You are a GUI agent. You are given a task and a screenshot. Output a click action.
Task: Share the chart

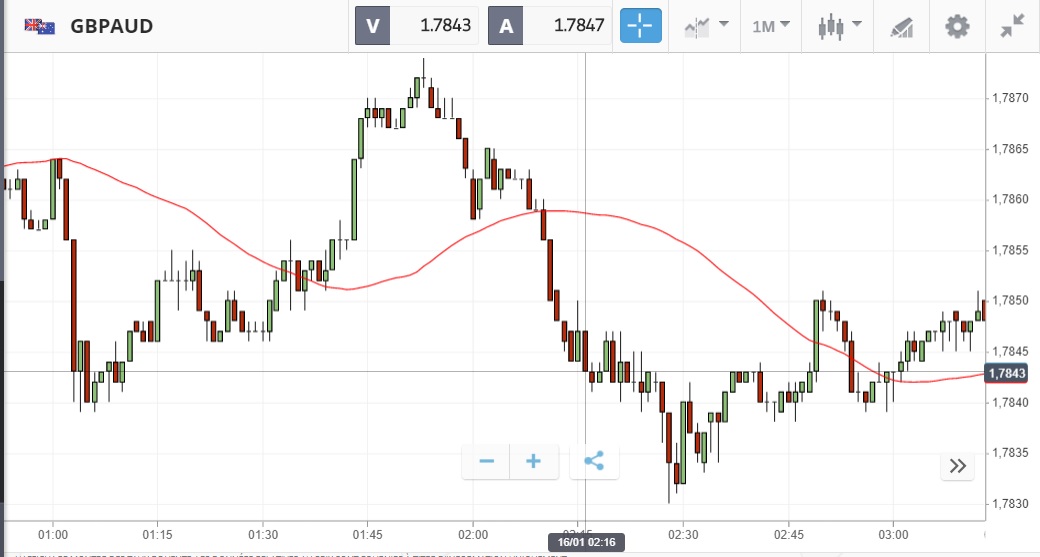click(x=593, y=461)
